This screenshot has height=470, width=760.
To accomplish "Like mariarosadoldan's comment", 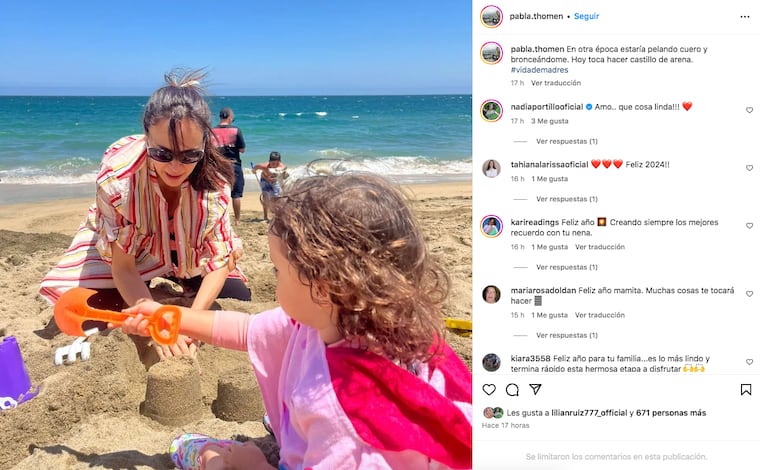I will pos(749,294).
